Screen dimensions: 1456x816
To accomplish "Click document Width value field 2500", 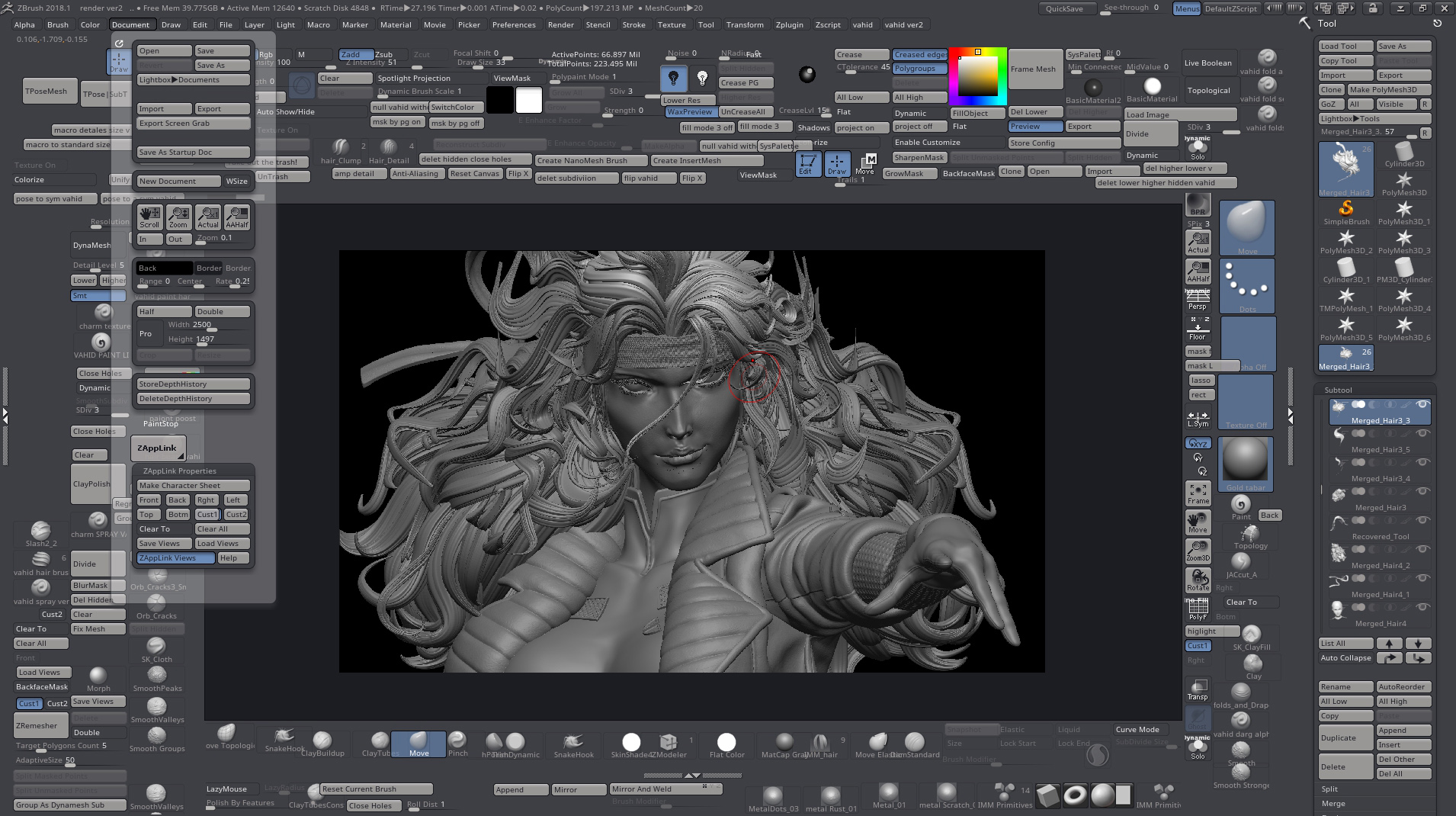I will (194, 325).
